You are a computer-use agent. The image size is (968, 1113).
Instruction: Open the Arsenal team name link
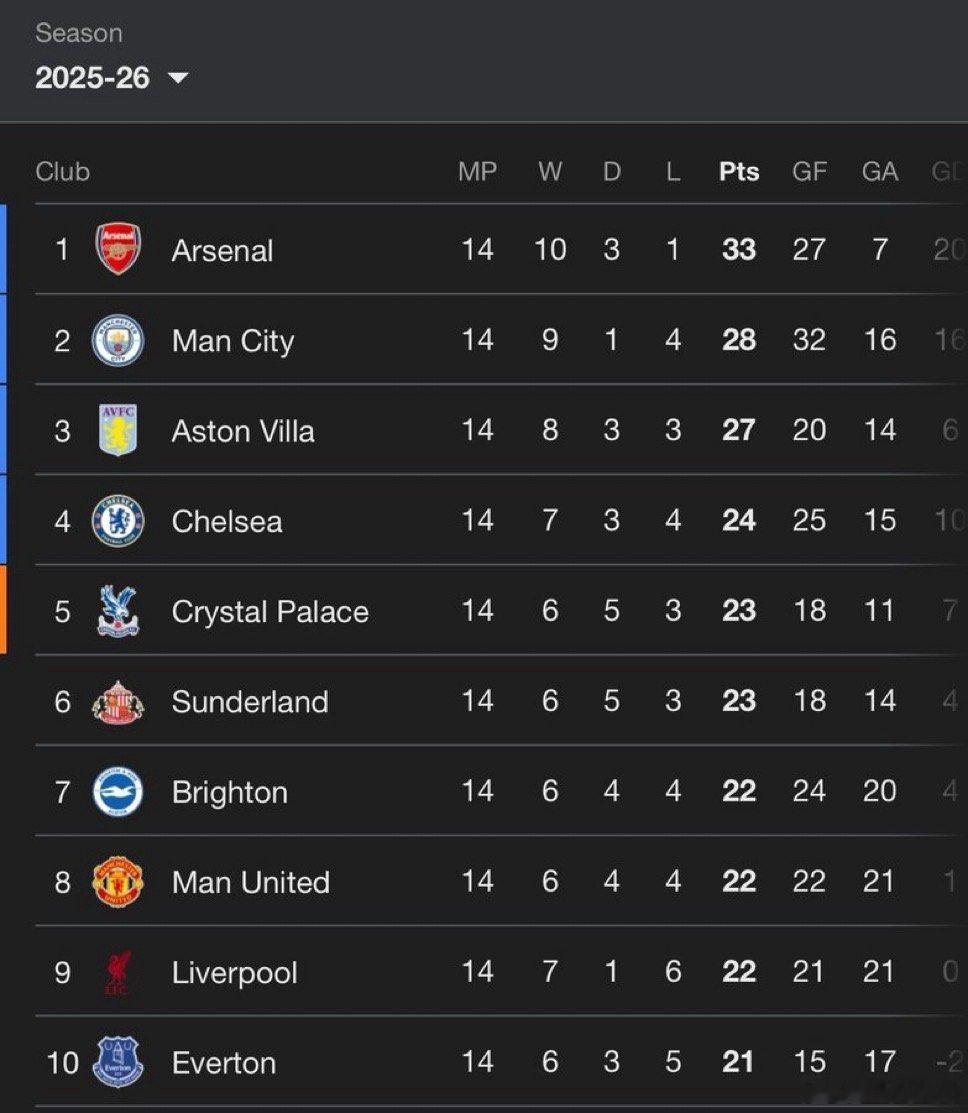click(222, 250)
